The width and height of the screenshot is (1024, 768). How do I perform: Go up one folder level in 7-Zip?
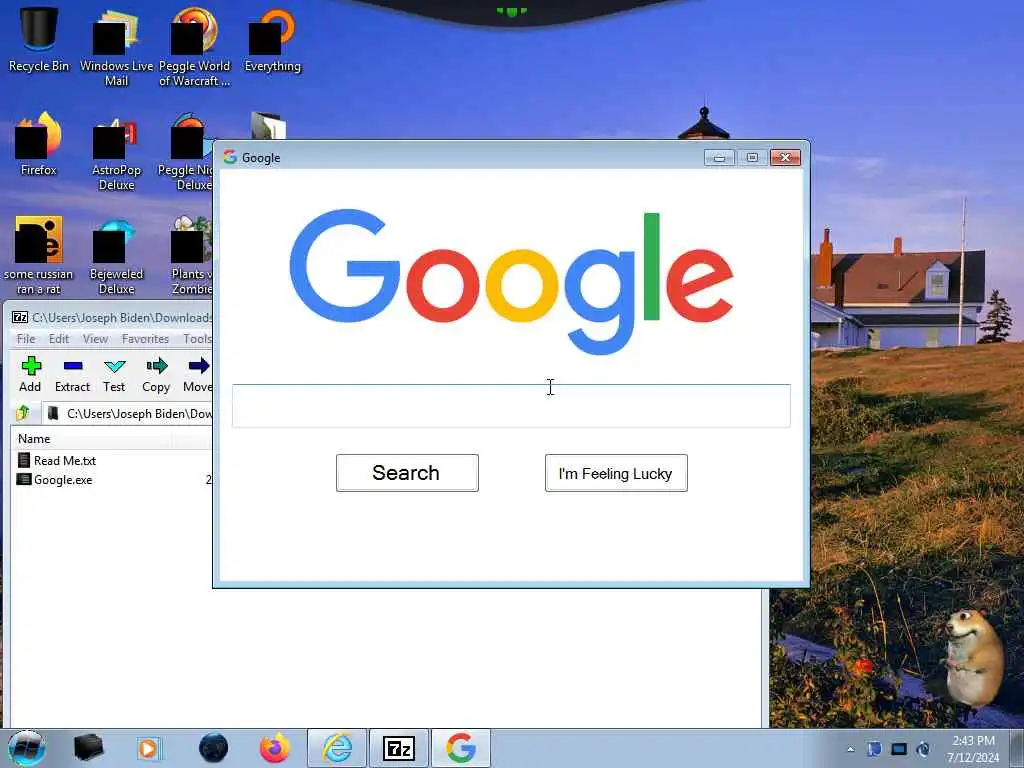coord(23,413)
